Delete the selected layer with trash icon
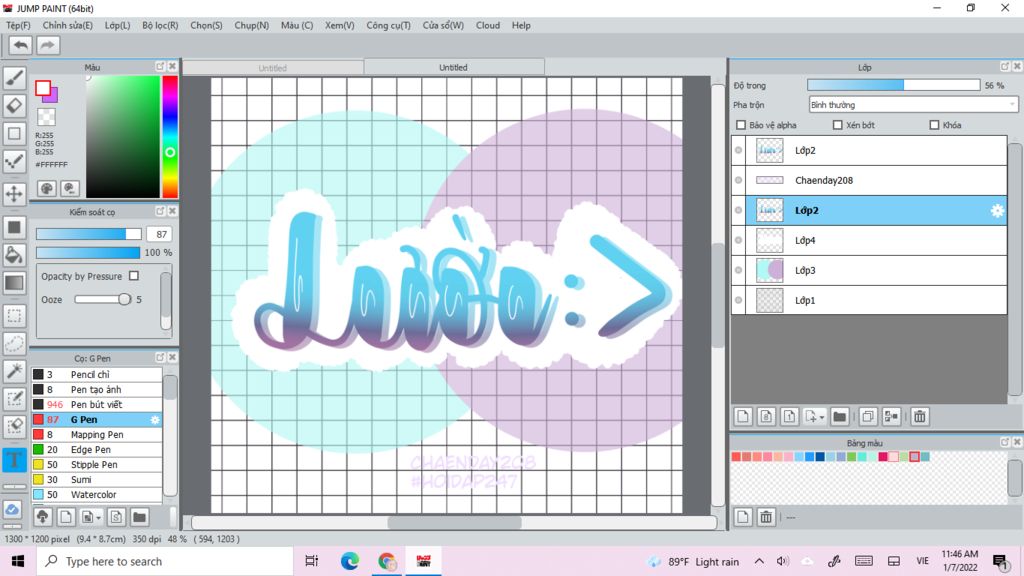 (x=920, y=416)
